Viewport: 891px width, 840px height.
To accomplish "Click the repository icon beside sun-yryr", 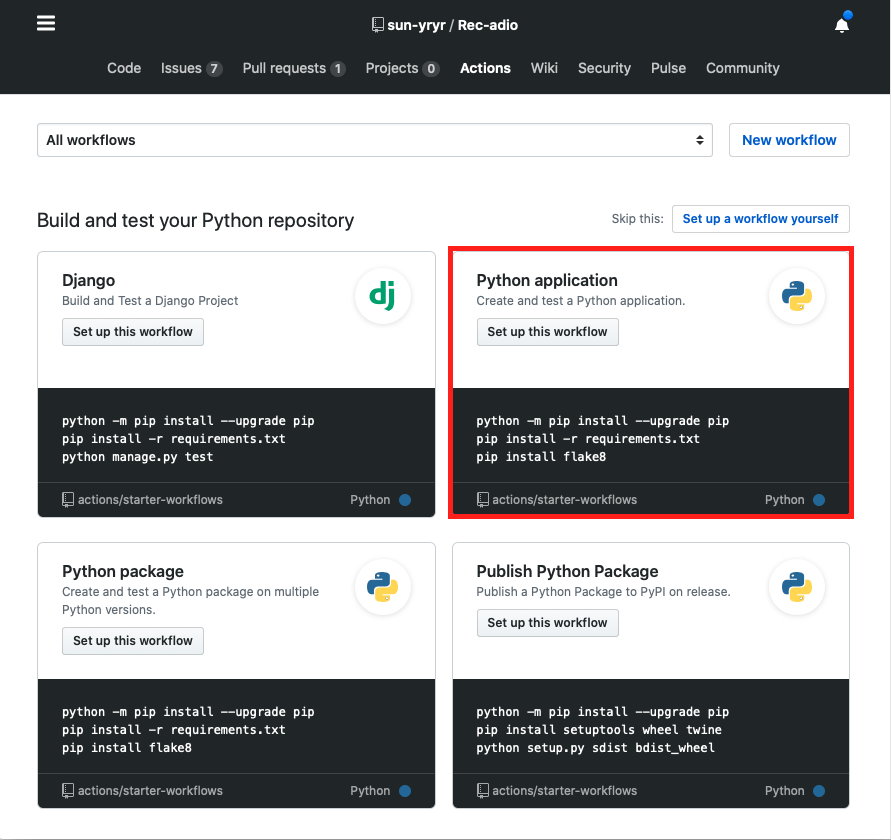I will [377, 25].
